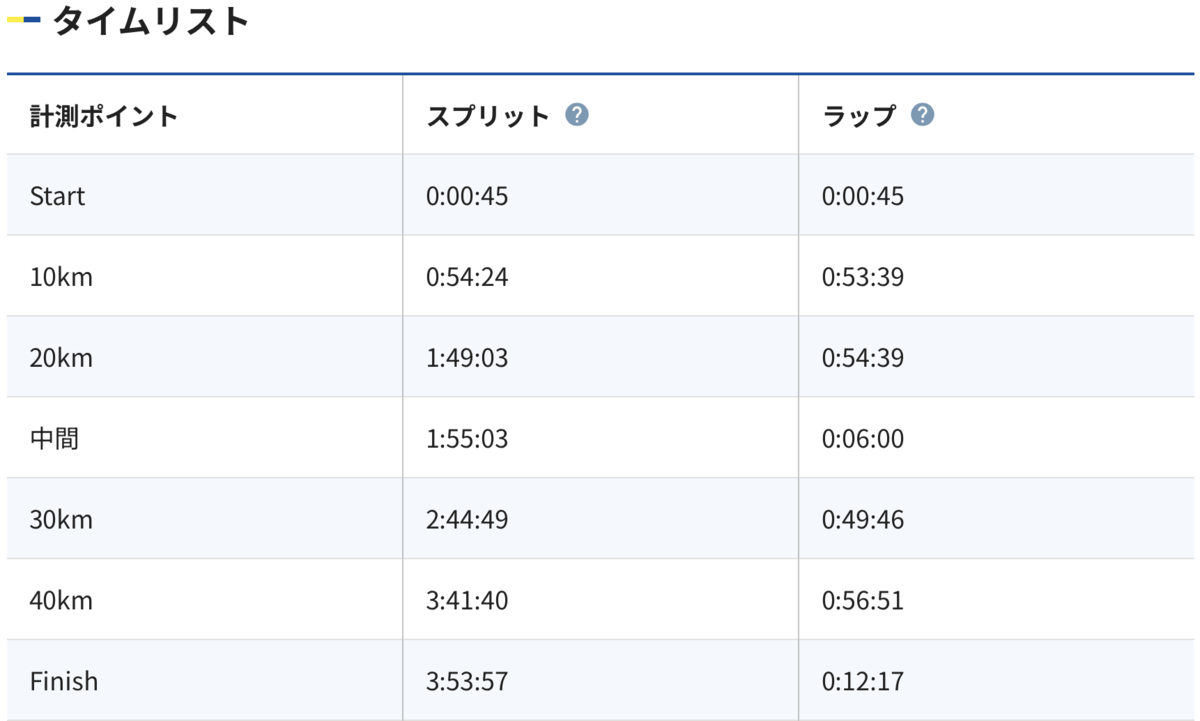Click the 20km lap time 0:54:39

click(863, 358)
